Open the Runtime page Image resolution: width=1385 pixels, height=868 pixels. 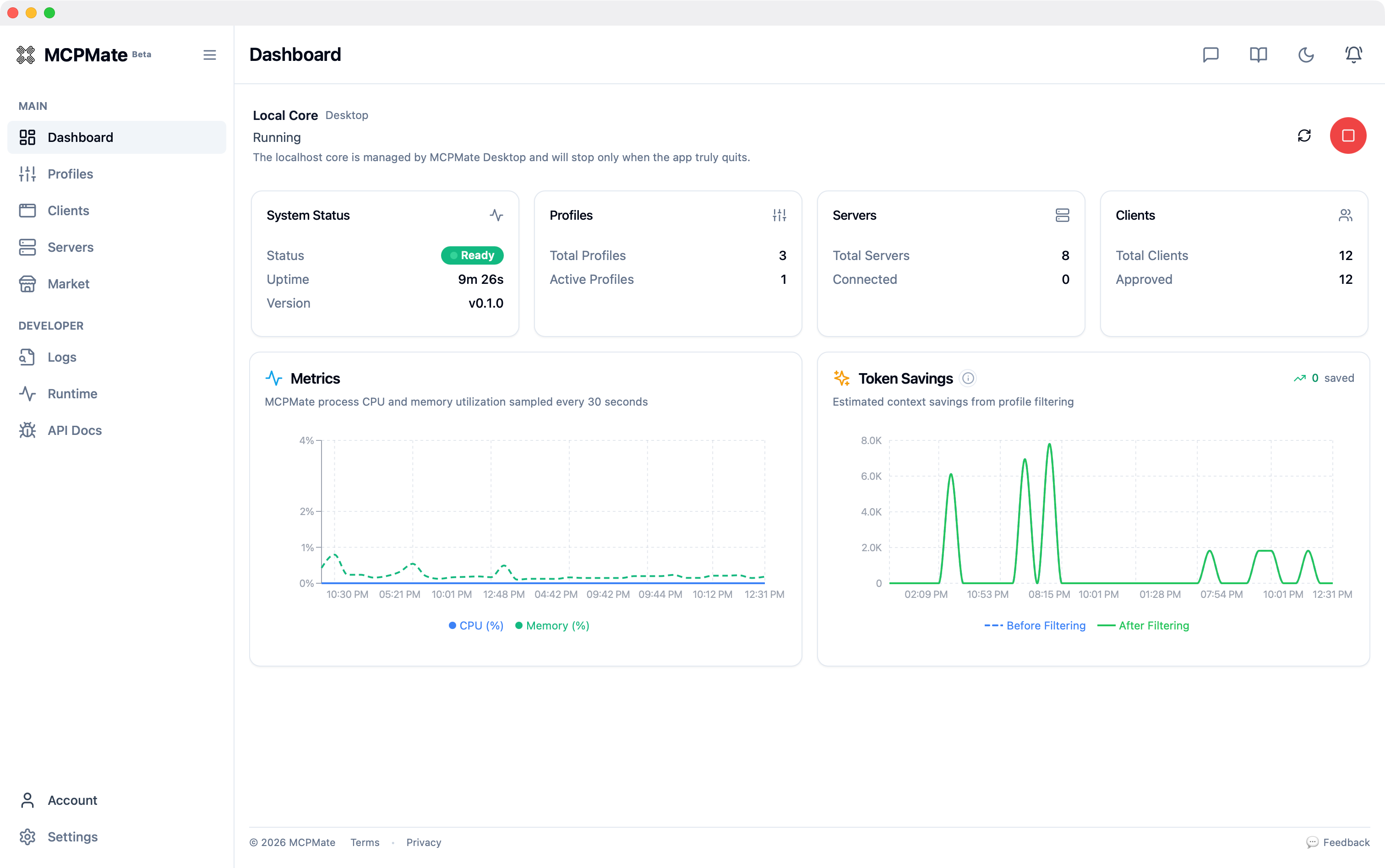(x=117, y=394)
